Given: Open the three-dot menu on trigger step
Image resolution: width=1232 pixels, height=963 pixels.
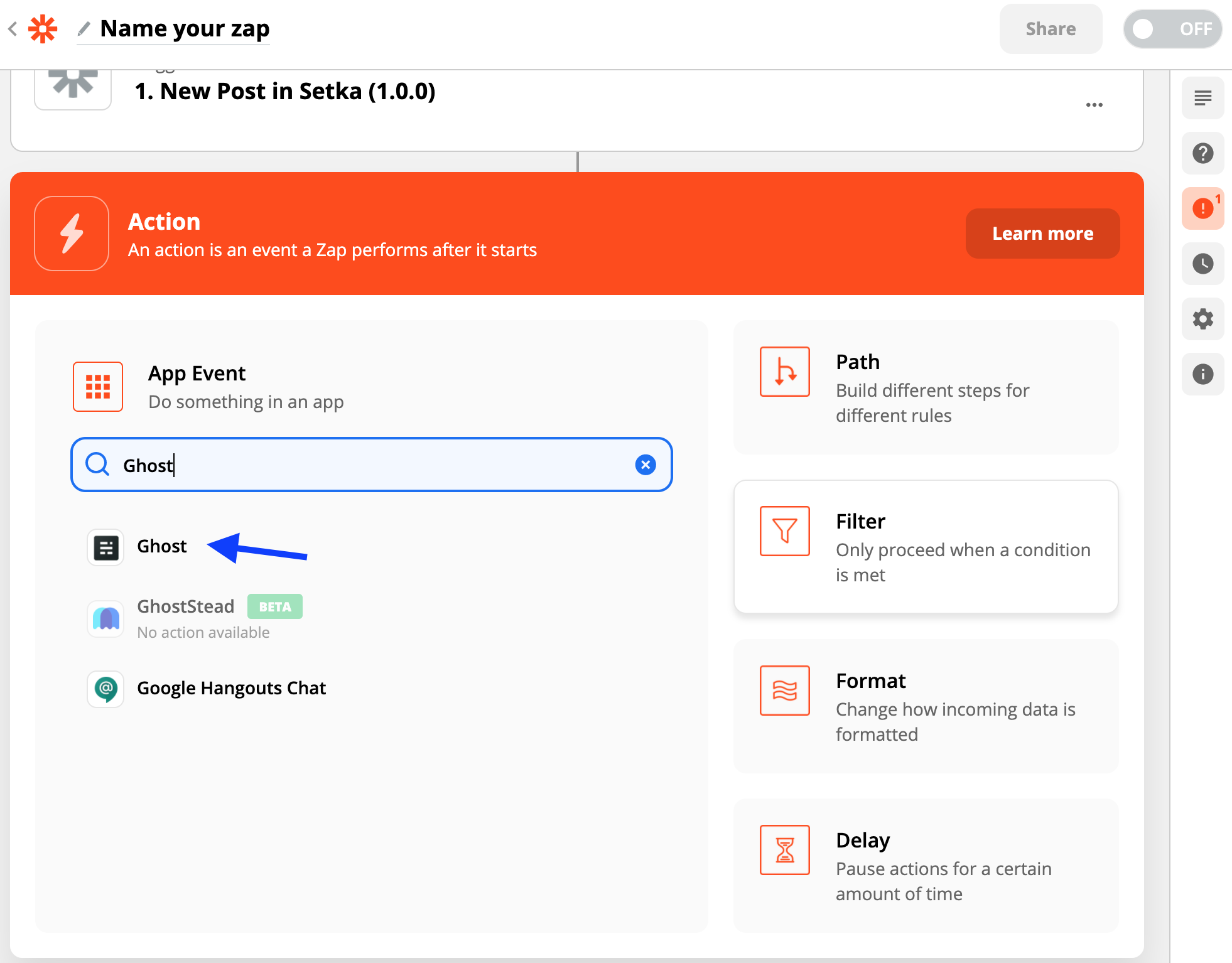Looking at the screenshot, I should click(1094, 105).
